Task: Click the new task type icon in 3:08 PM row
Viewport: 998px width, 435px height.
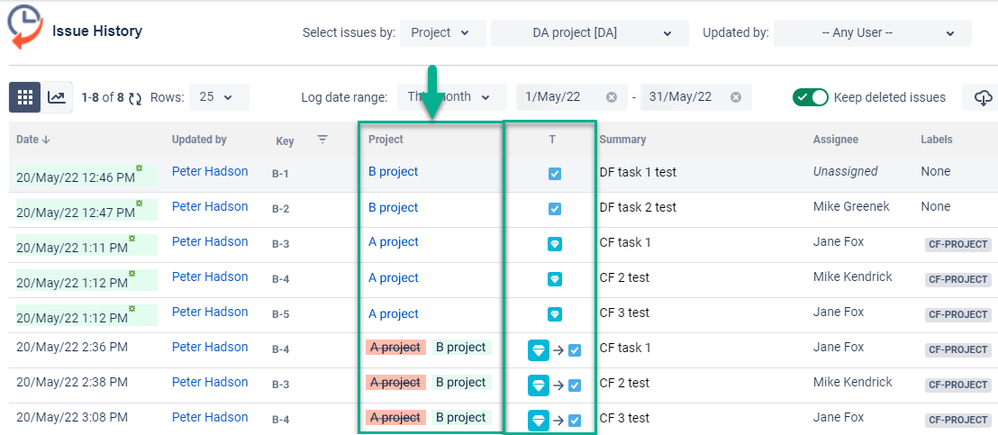Action: pyautogui.click(x=575, y=420)
